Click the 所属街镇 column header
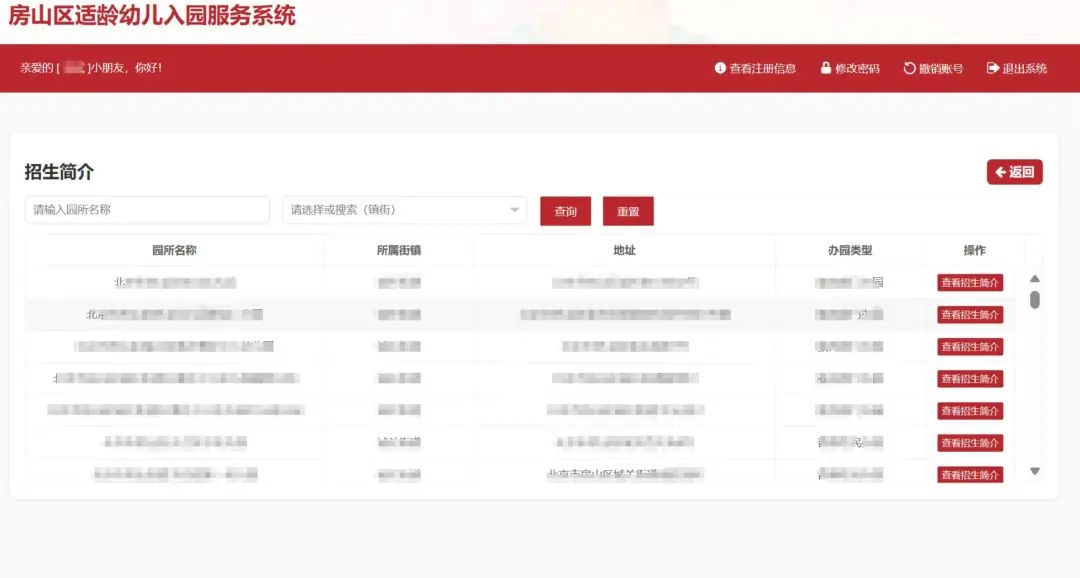The image size is (1080, 578). [x=399, y=250]
